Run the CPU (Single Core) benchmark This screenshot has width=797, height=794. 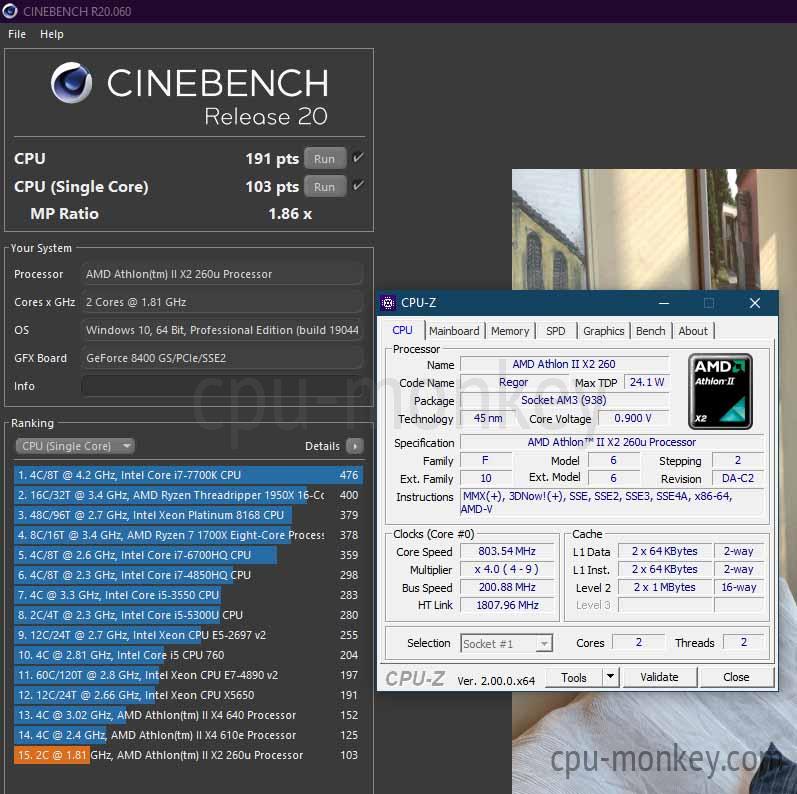(325, 187)
